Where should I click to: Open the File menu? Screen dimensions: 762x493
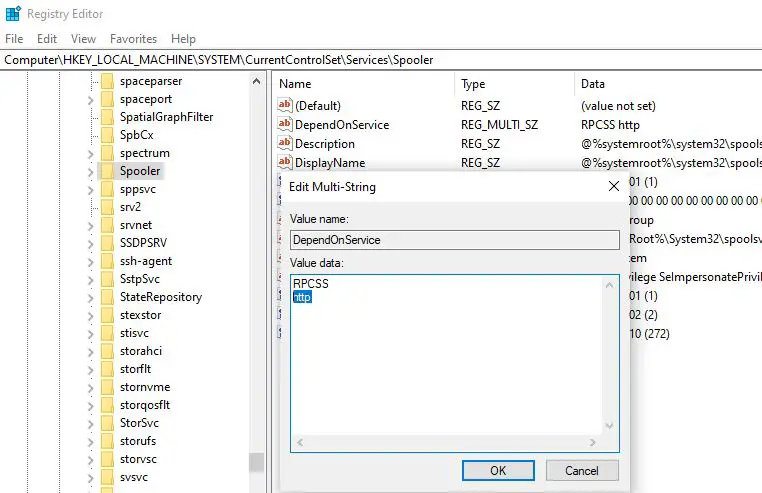point(14,39)
